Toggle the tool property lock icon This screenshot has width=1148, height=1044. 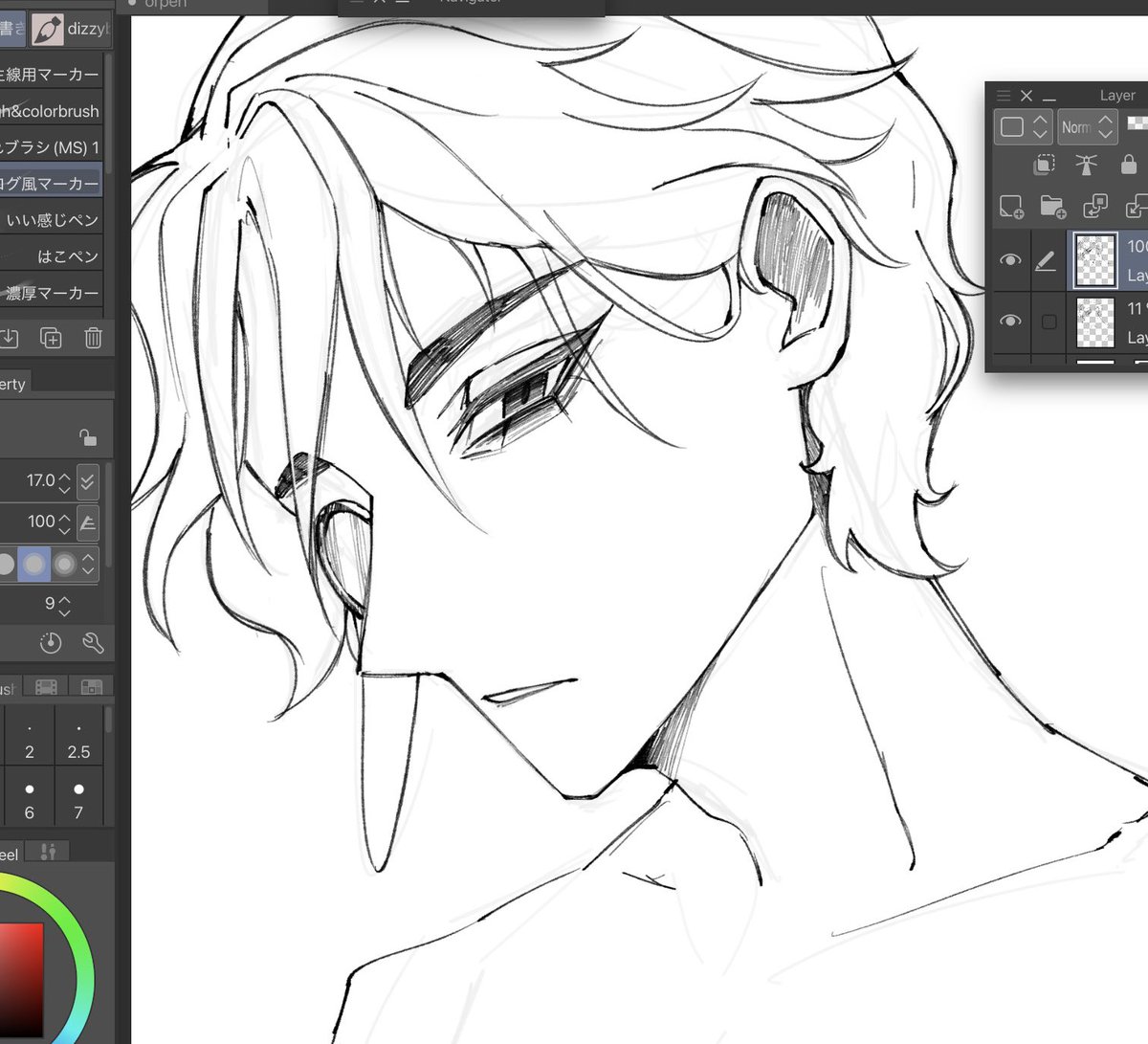87,437
